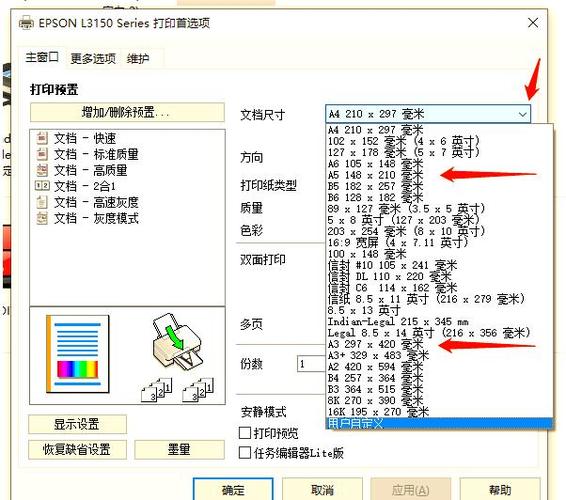Choose 102 x 152 毫米 (4 x 6 英寸)
The image size is (566, 500).
439,141
